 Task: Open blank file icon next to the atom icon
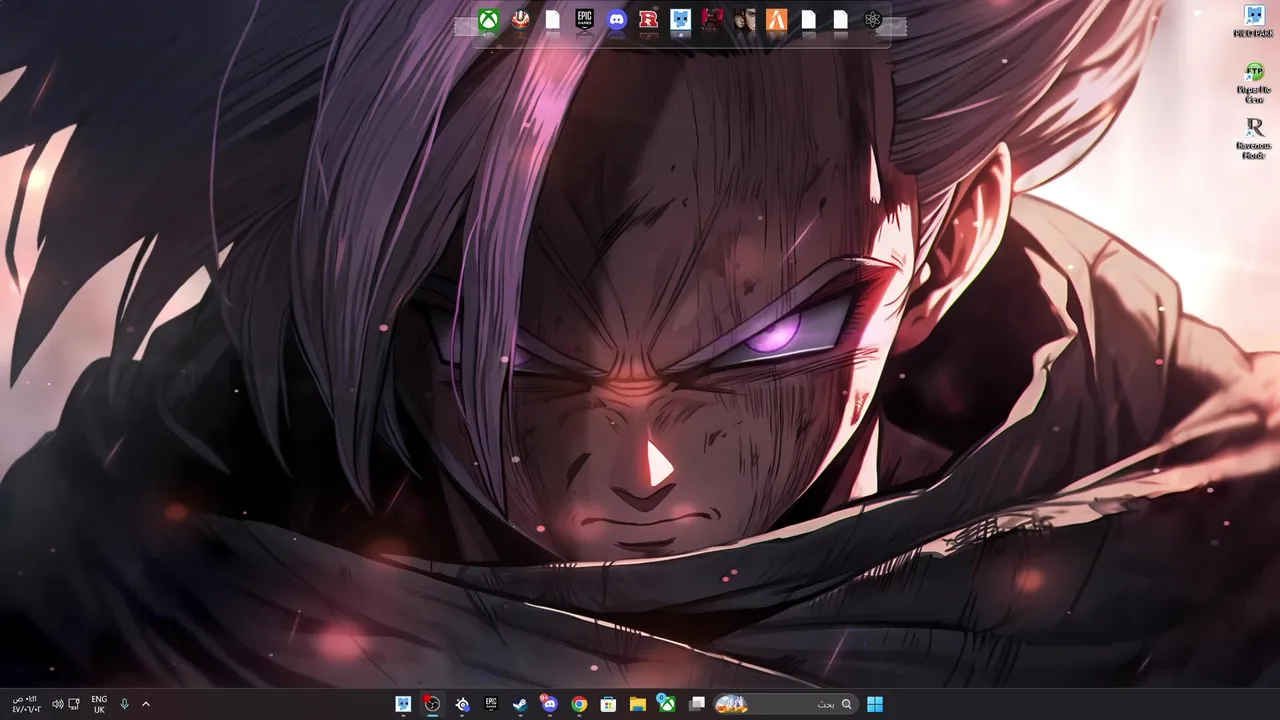tap(840, 20)
